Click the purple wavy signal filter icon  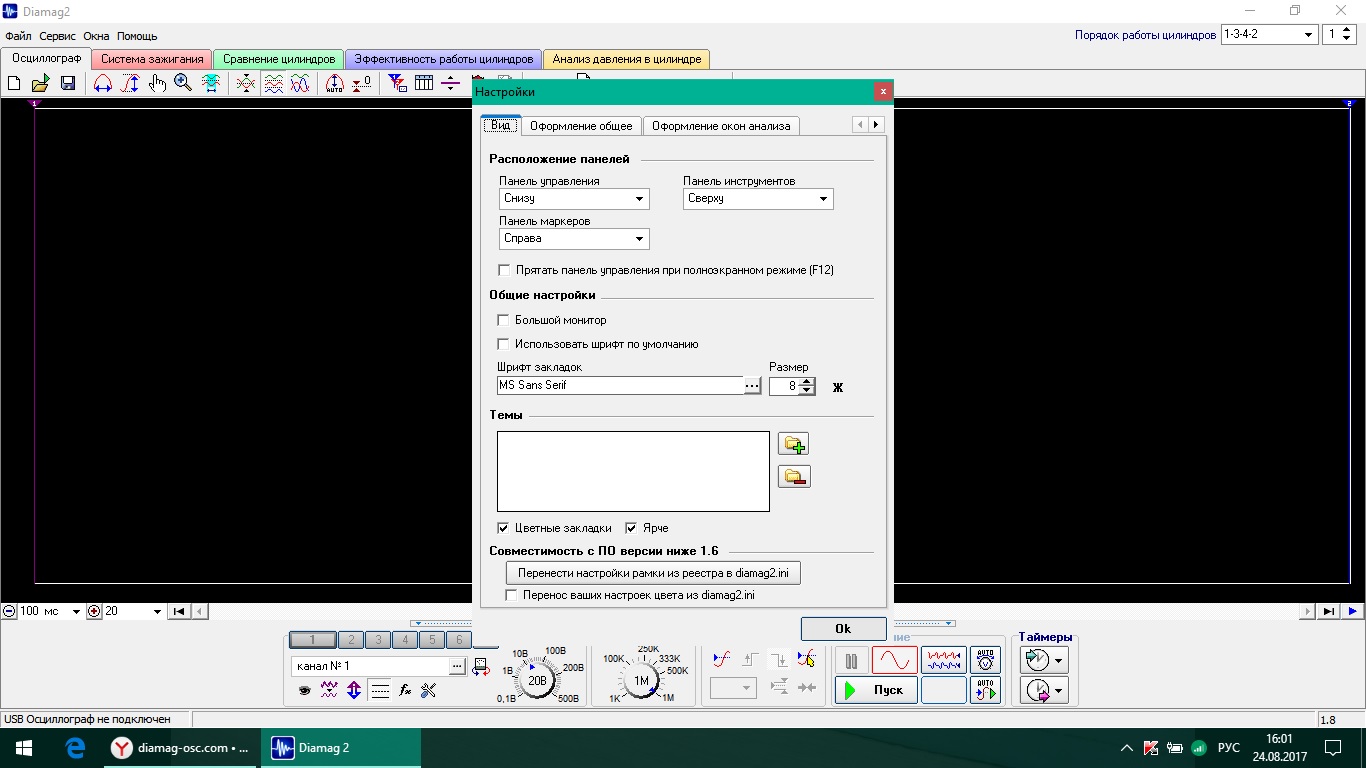point(329,690)
